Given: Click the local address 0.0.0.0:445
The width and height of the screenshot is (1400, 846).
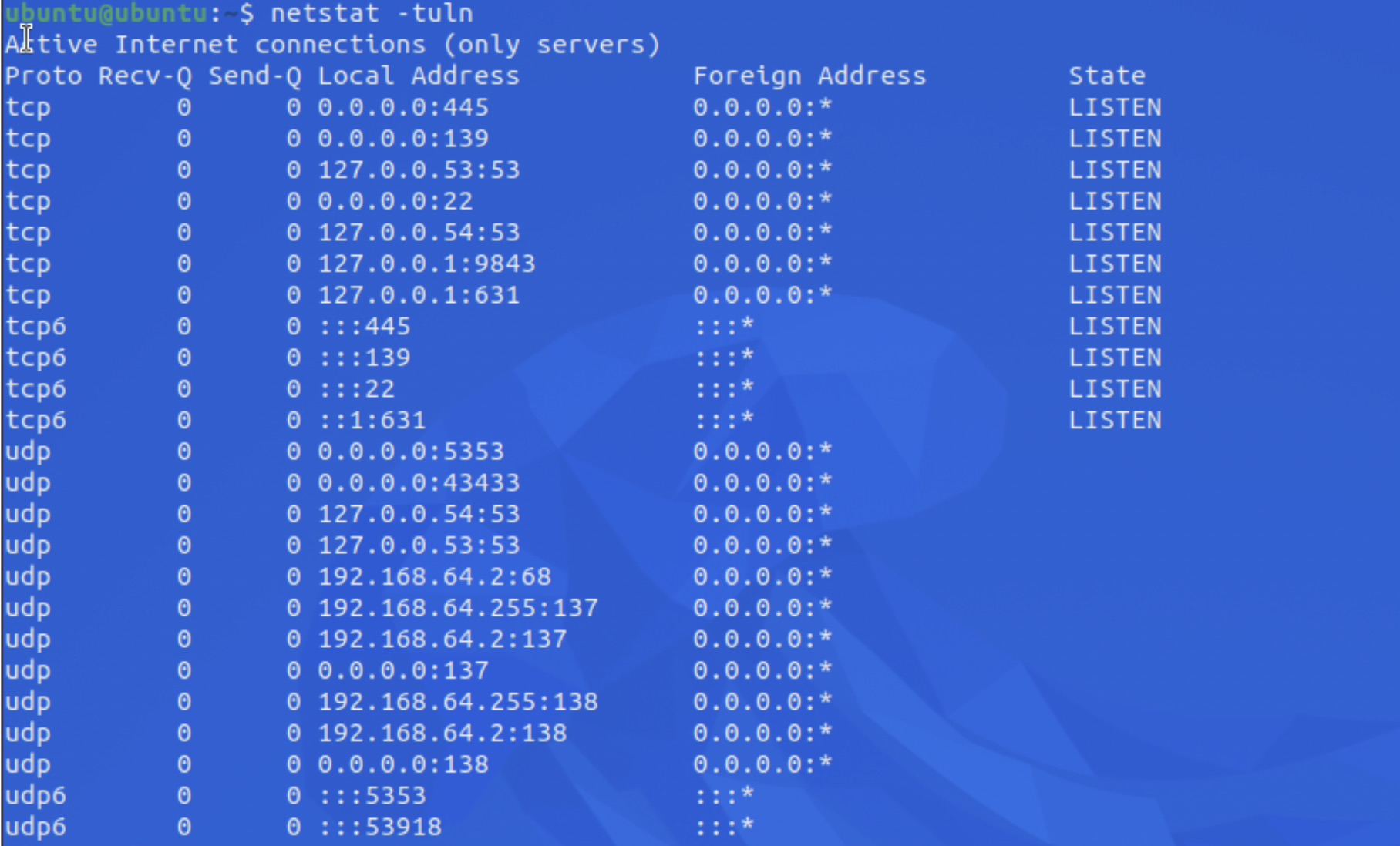Looking at the screenshot, I should [403, 107].
